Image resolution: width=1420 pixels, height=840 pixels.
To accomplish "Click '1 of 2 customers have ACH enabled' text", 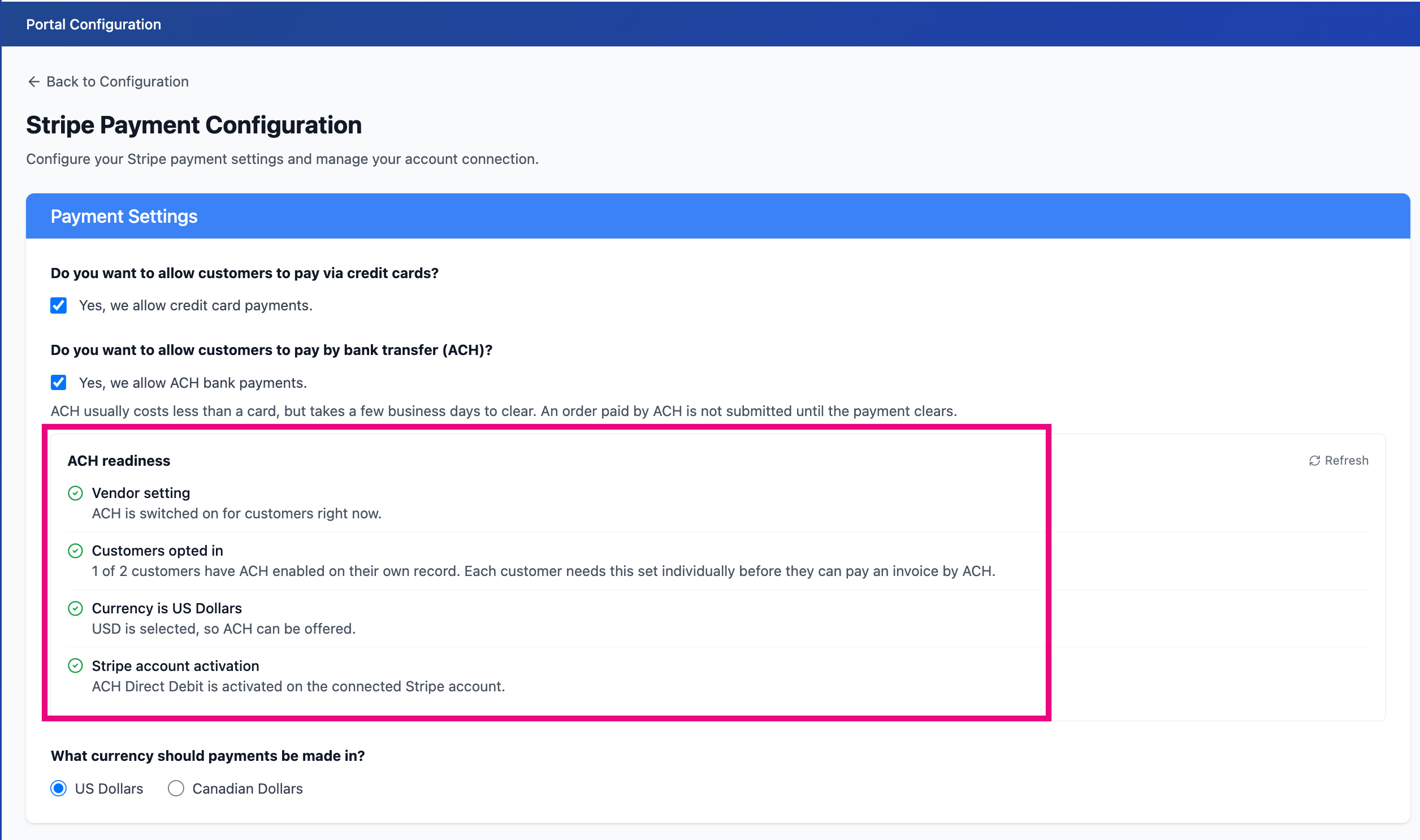I will pyautogui.click(x=543, y=571).
